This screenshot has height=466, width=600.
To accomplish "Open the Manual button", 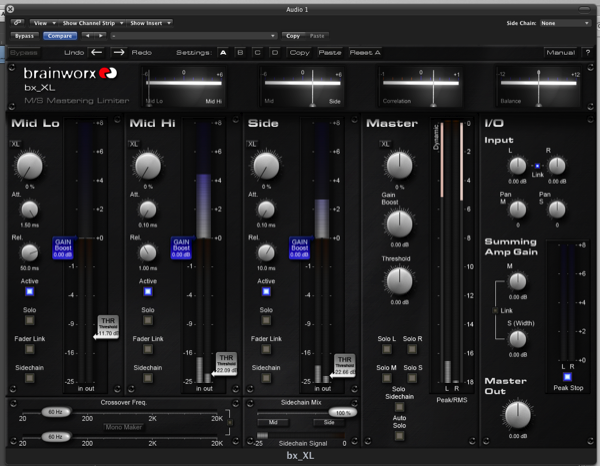I will point(561,51).
